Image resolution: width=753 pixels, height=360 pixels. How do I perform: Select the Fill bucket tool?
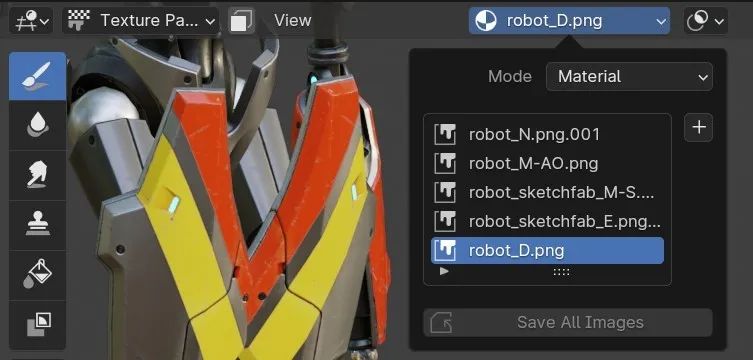click(x=37, y=276)
